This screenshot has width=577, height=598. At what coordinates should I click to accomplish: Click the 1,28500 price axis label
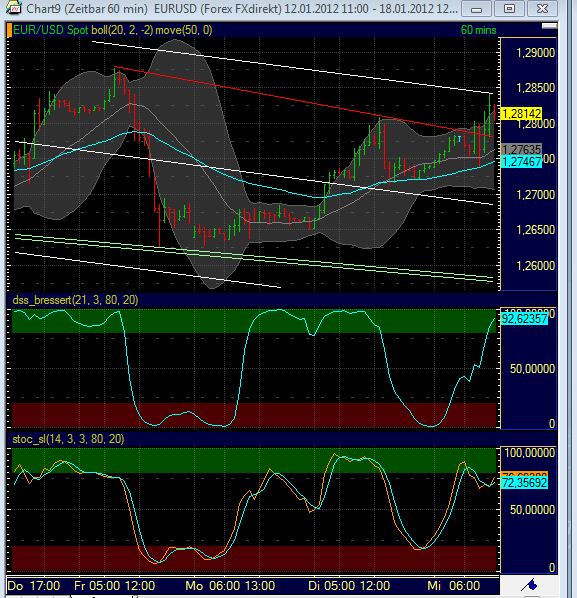click(535, 88)
